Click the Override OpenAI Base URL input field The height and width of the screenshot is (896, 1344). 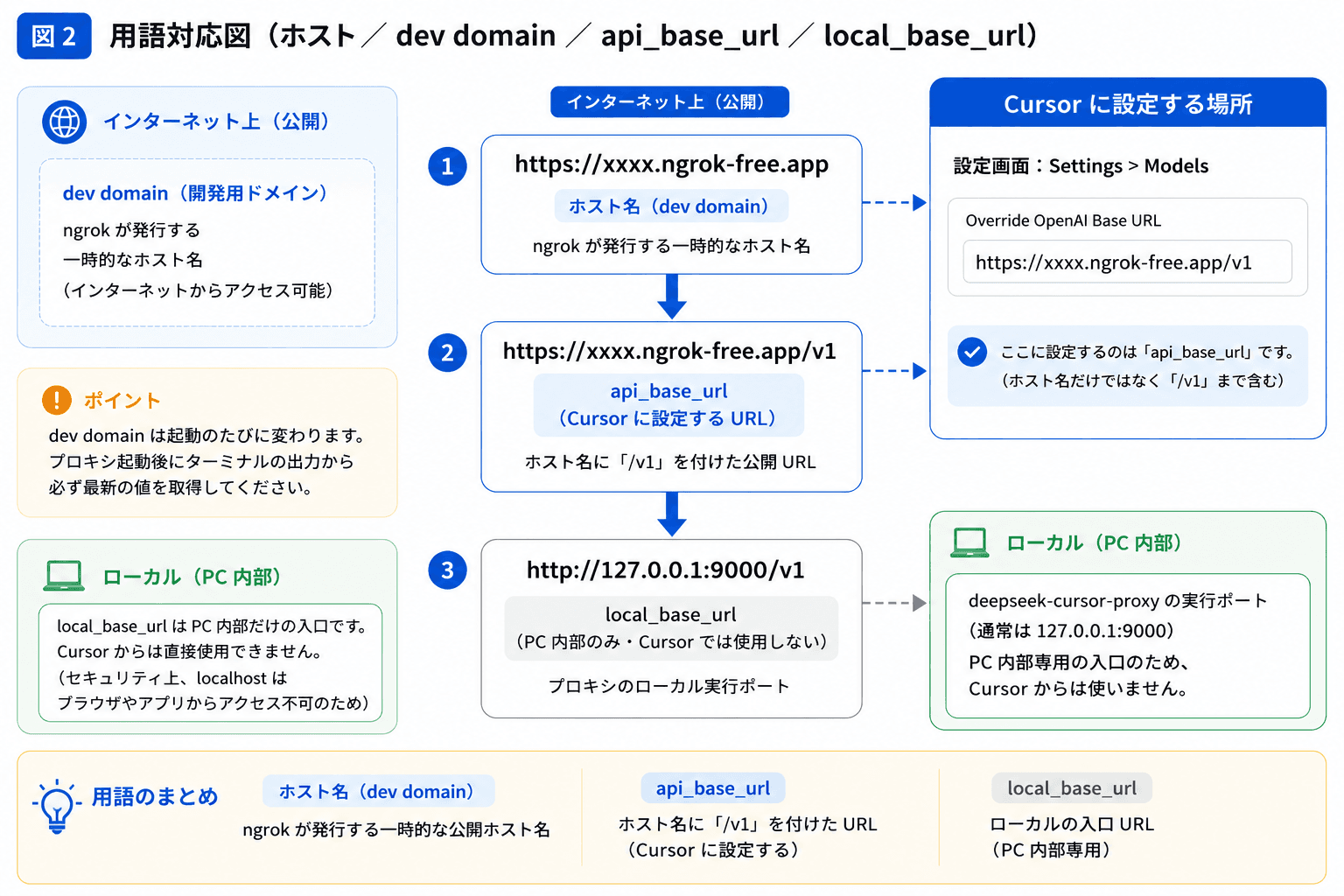pyautogui.click(x=1127, y=262)
